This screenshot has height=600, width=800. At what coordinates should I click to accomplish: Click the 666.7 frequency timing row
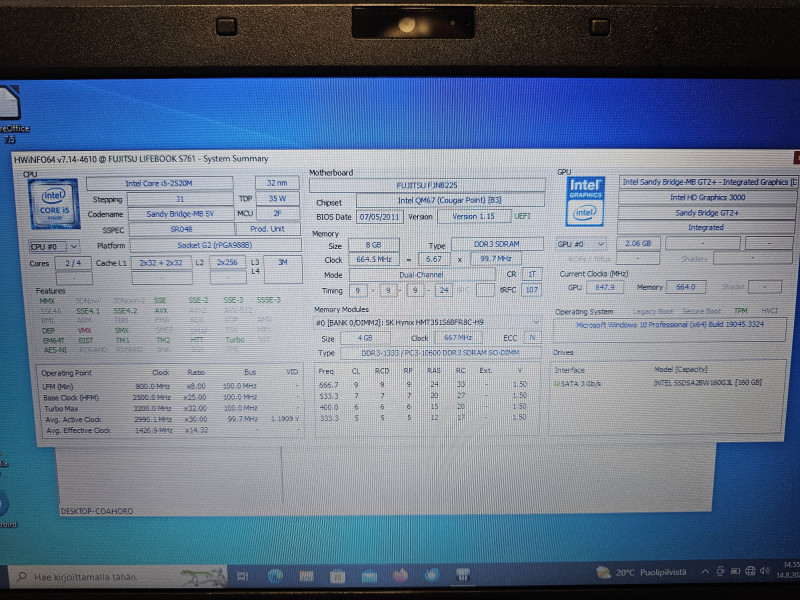(428, 384)
